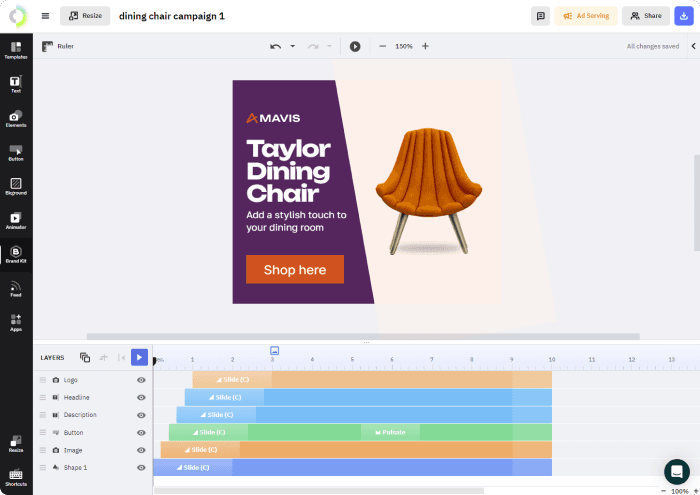
Task: Expand the undo history dropdown arrow
Action: [x=293, y=46]
